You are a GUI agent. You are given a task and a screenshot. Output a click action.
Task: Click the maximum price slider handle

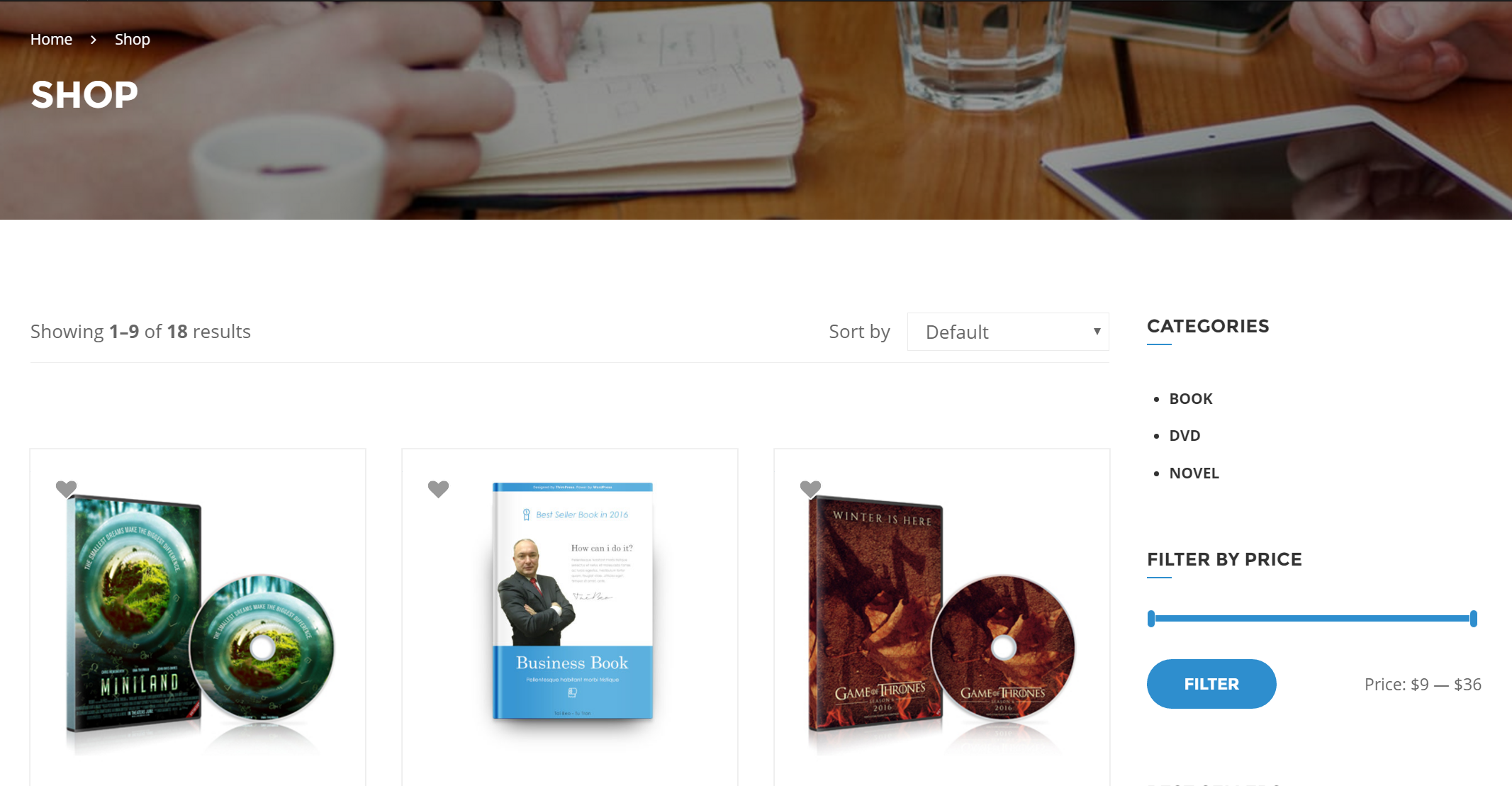[x=1474, y=619]
